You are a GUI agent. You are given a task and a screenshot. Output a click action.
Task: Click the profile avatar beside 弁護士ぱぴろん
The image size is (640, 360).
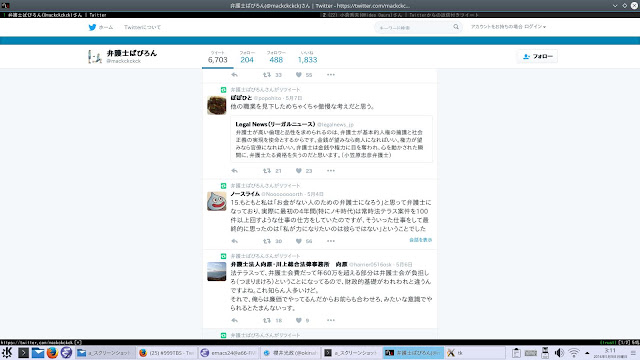point(95,56)
